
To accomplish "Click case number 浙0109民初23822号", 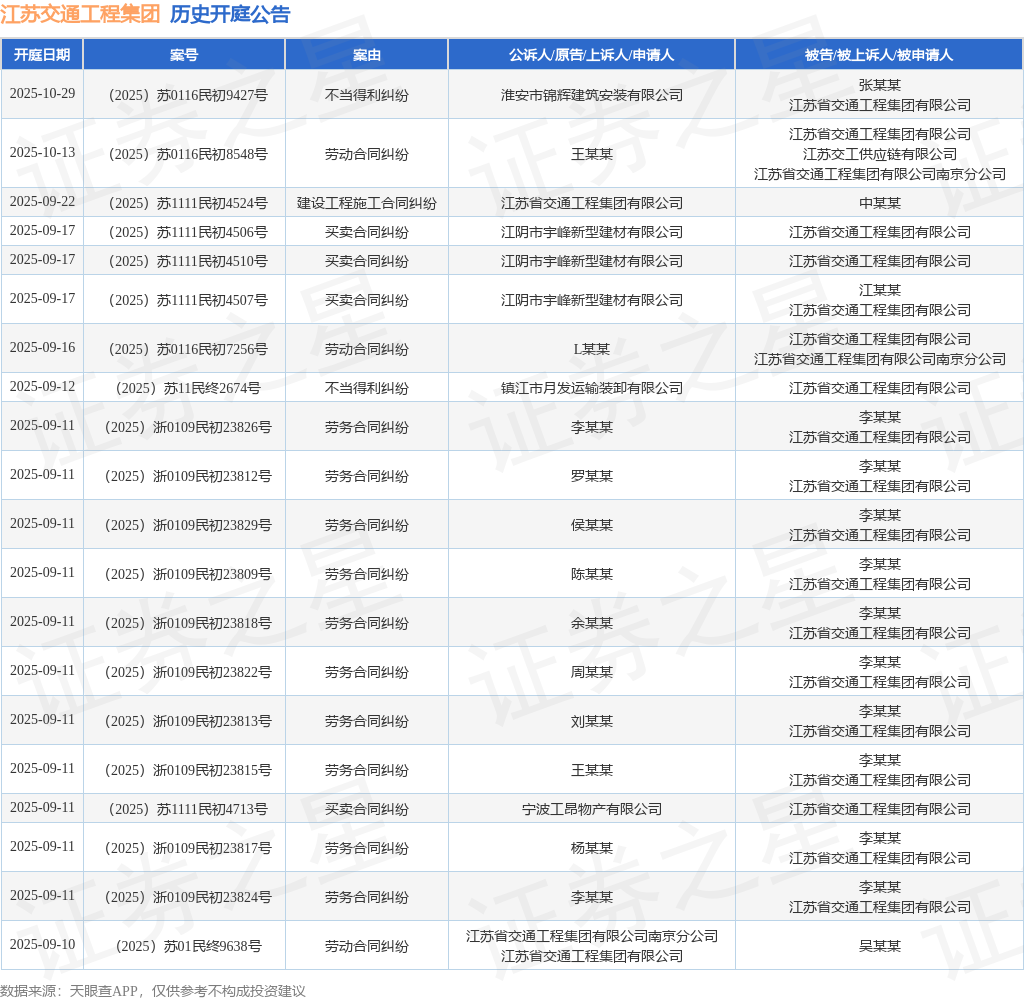I will pyautogui.click(x=188, y=672).
